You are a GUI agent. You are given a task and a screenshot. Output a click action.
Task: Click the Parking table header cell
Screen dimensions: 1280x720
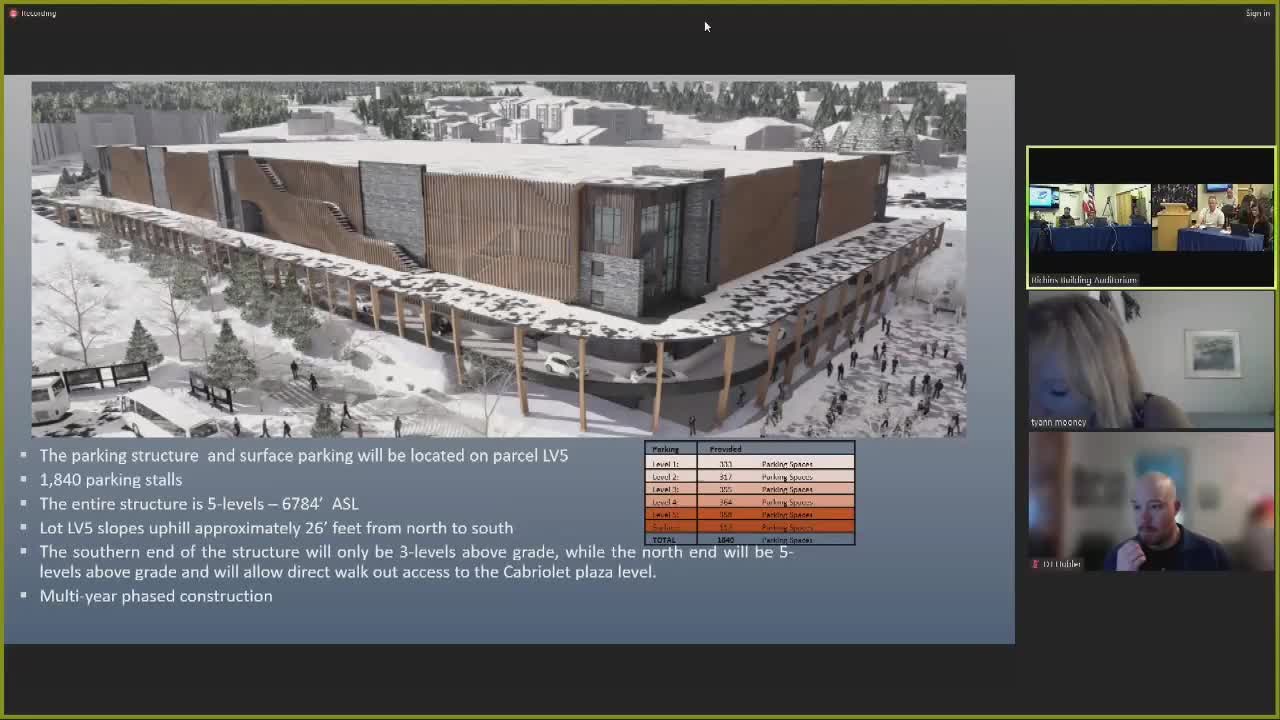point(667,449)
